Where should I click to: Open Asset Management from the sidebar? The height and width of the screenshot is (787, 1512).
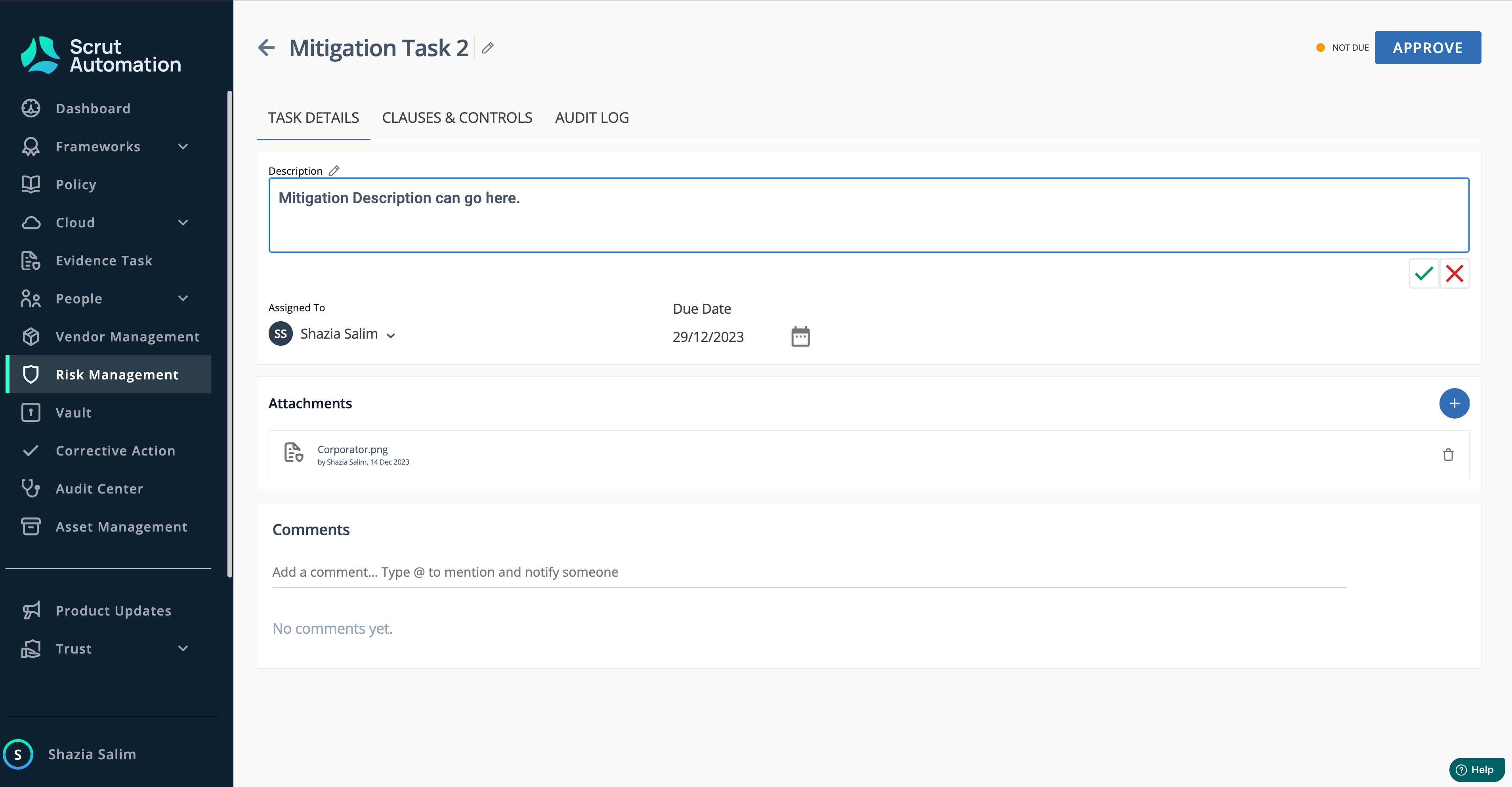pos(108,526)
